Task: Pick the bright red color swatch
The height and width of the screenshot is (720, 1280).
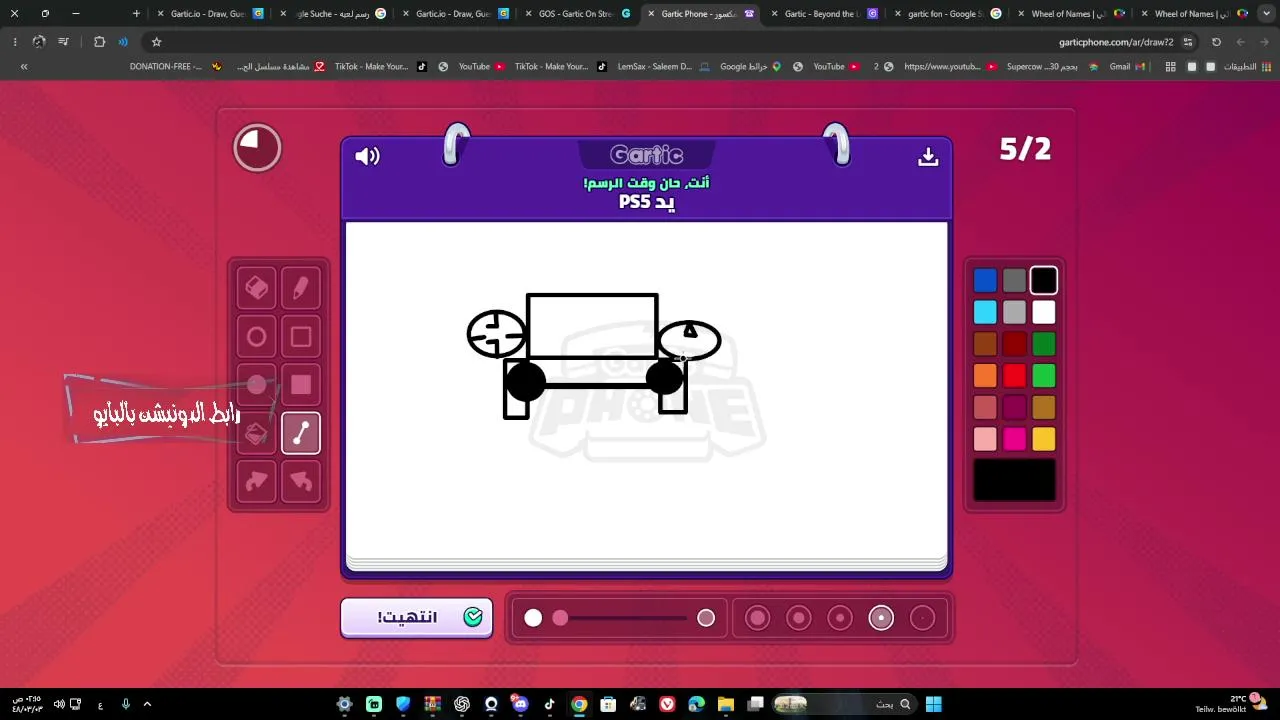Action: pos(1014,376)
